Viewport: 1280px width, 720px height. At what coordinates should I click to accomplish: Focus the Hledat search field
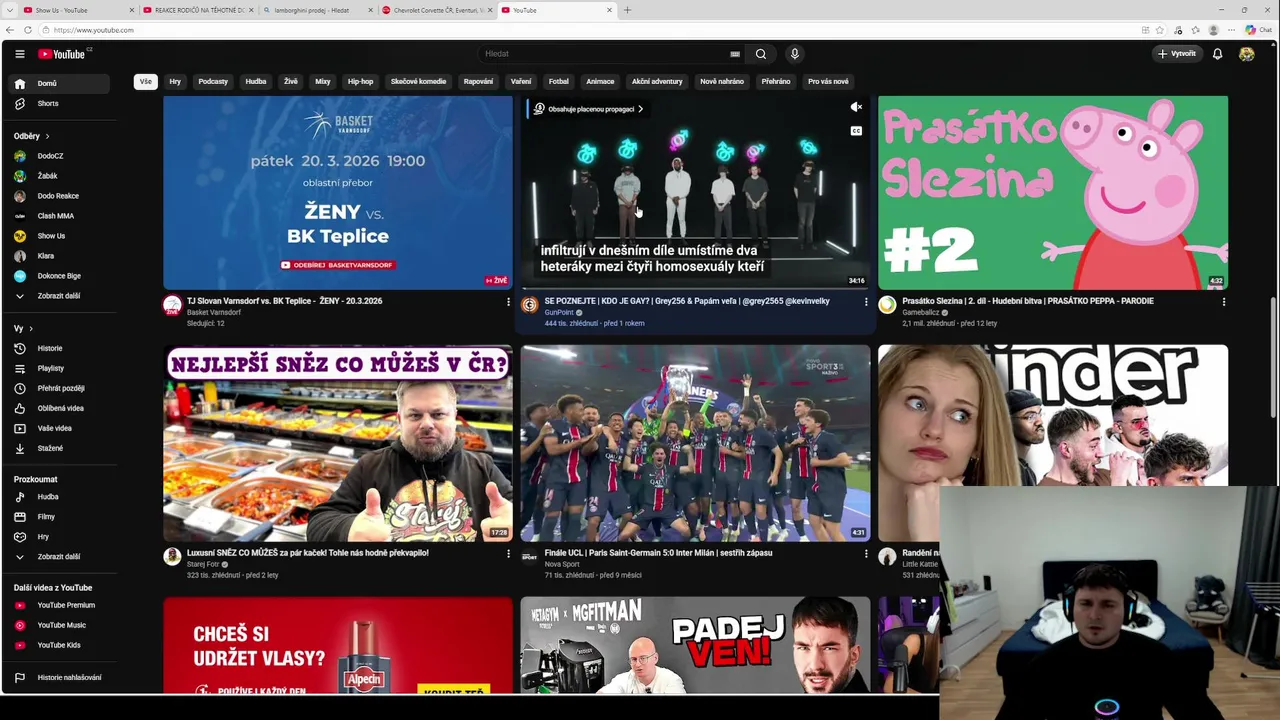pos(605,54)
